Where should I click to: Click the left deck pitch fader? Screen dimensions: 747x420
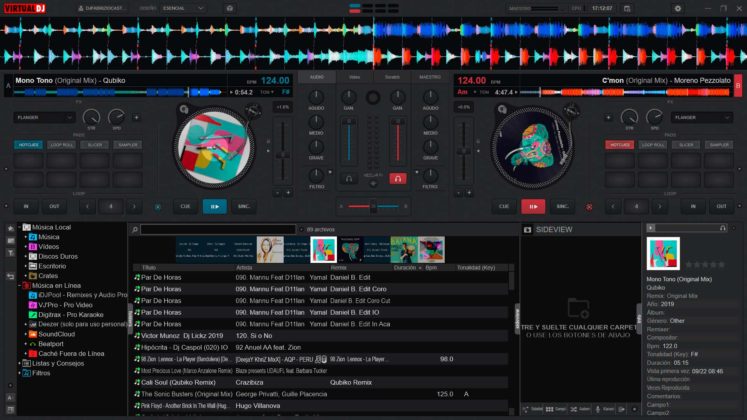pos(283,153)
